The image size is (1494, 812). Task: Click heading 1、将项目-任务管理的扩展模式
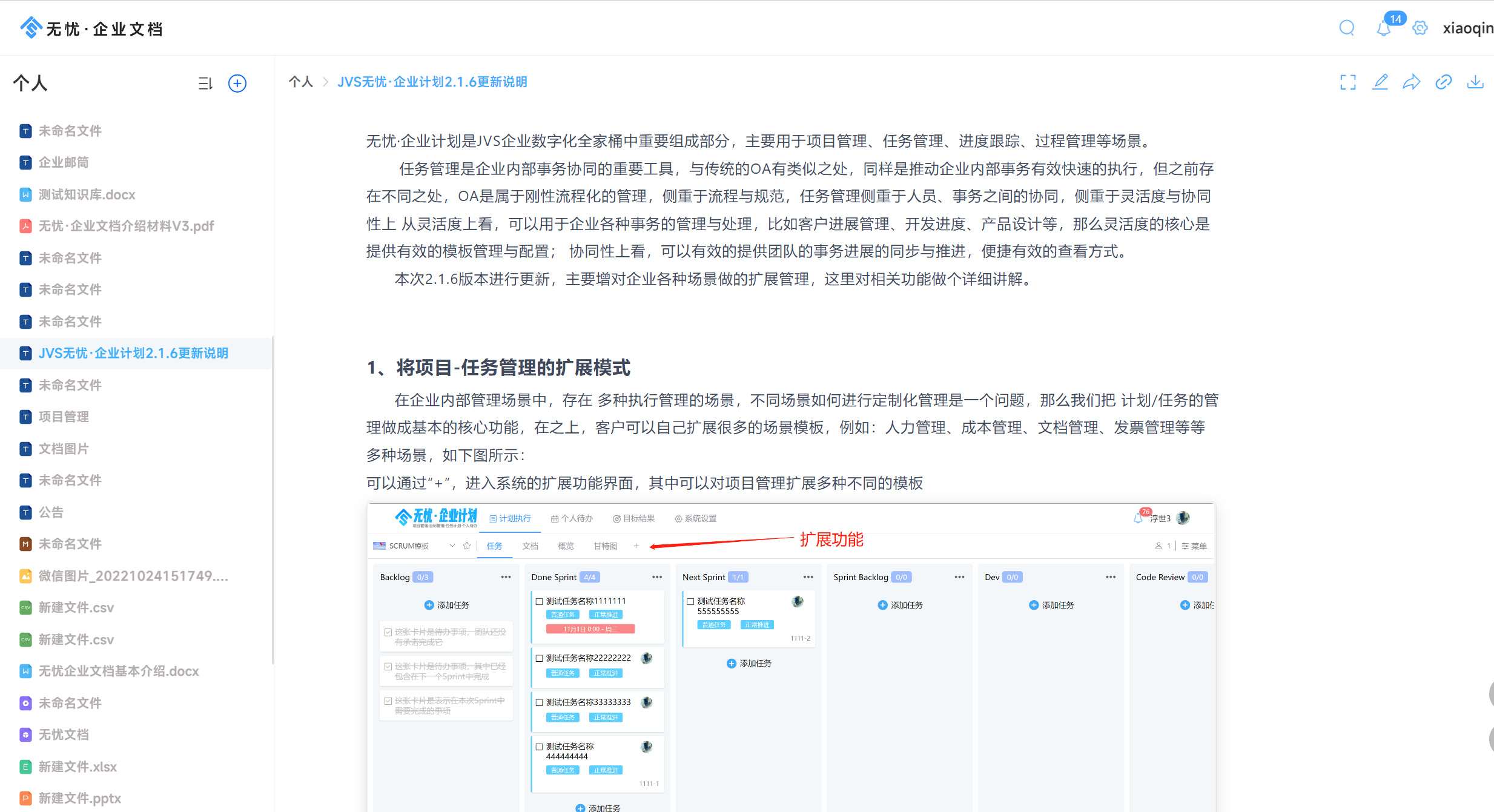pos(498,368)
